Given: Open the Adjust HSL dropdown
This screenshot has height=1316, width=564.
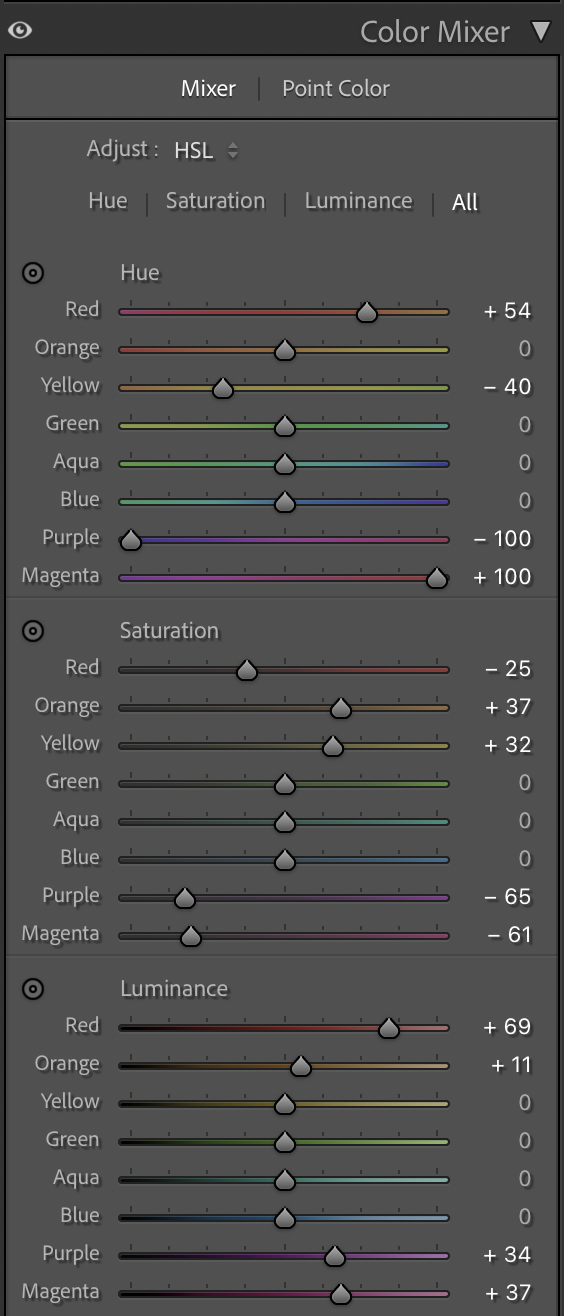Looking at the screenshot, I should click(207, 151).
